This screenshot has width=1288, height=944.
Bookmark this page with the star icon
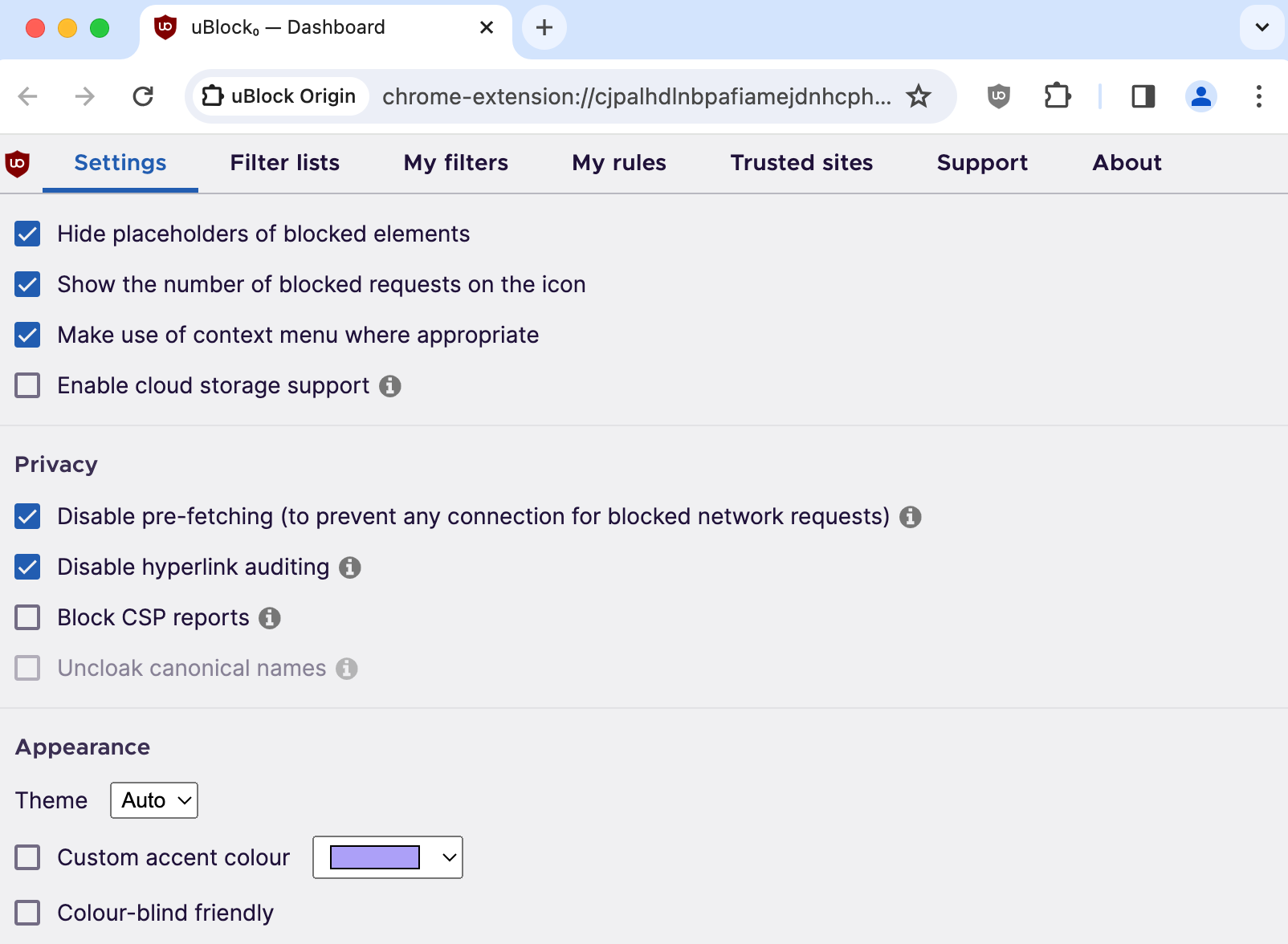[x=918, y=96]
